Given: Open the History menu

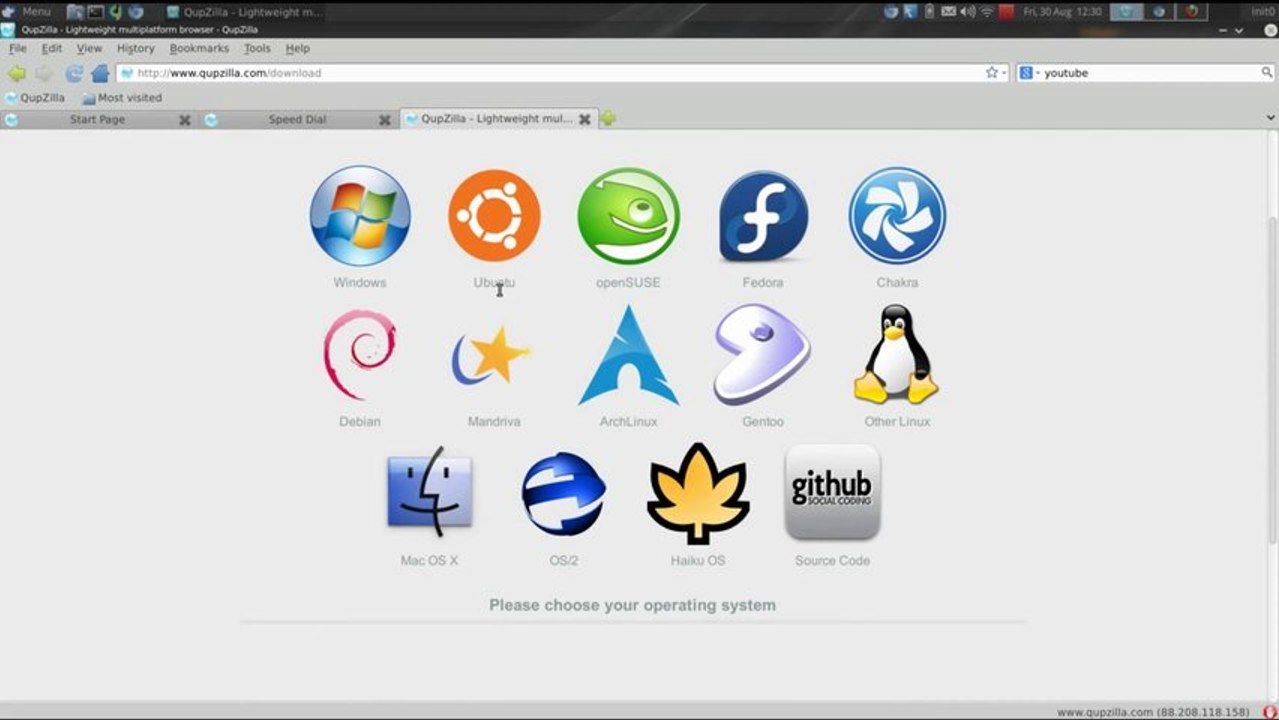Looking at the screenshot, I should pos(136,48).
